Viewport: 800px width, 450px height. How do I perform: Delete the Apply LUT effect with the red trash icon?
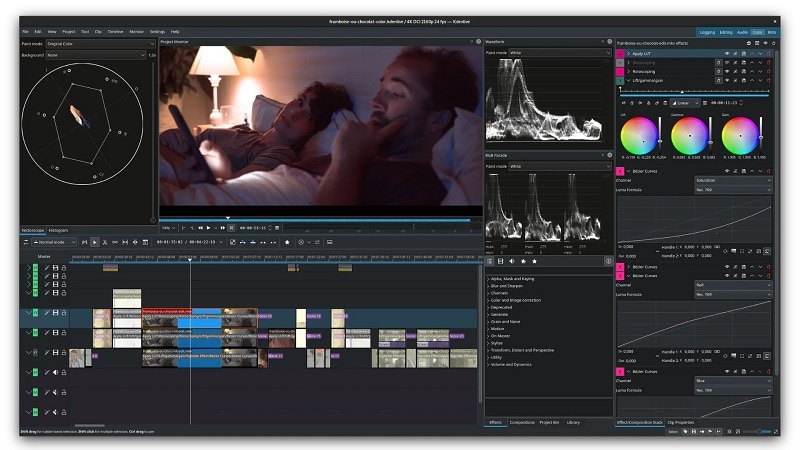pyautogui.click(x=768, y=54)
